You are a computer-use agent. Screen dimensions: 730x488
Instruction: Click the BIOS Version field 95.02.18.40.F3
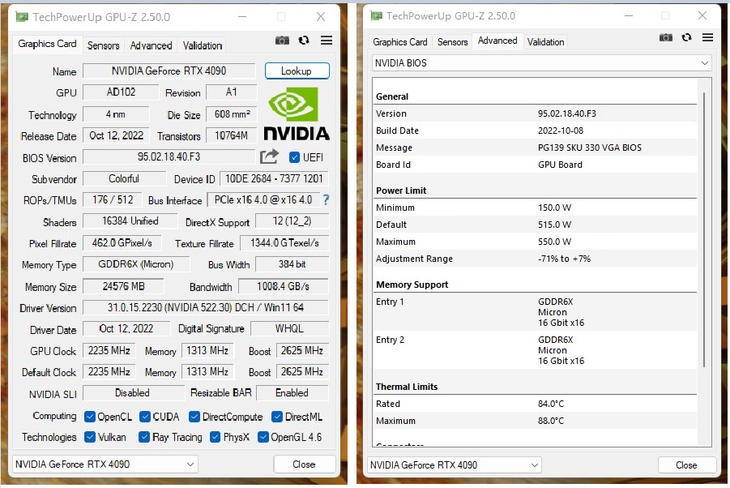[169, 157]
